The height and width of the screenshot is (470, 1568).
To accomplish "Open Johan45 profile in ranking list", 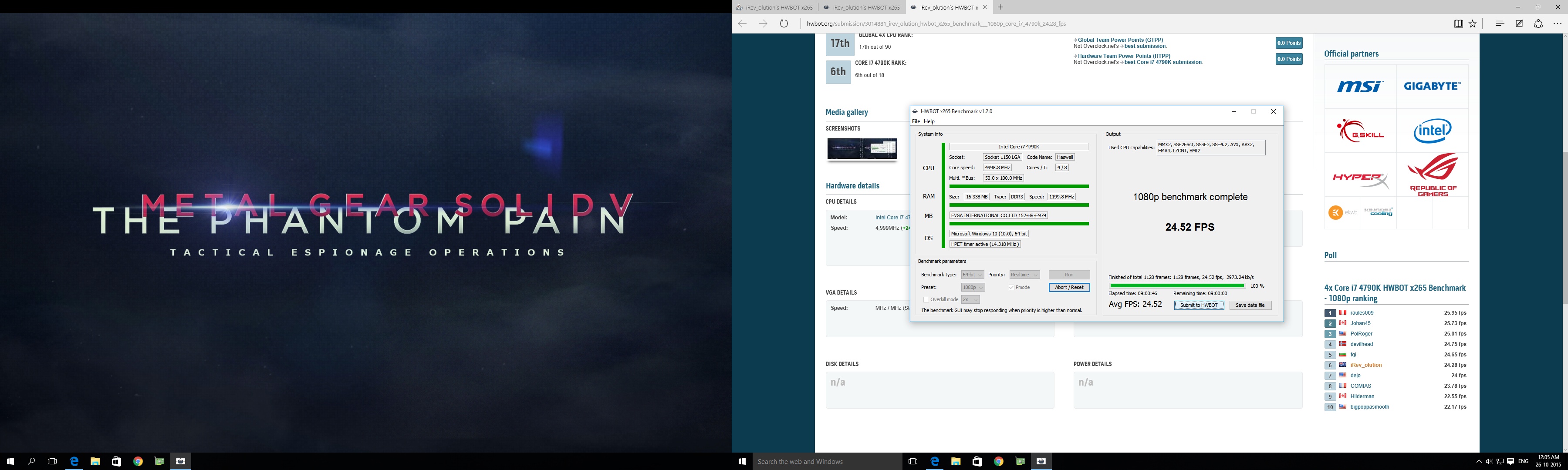I will tap(1360, 323).
